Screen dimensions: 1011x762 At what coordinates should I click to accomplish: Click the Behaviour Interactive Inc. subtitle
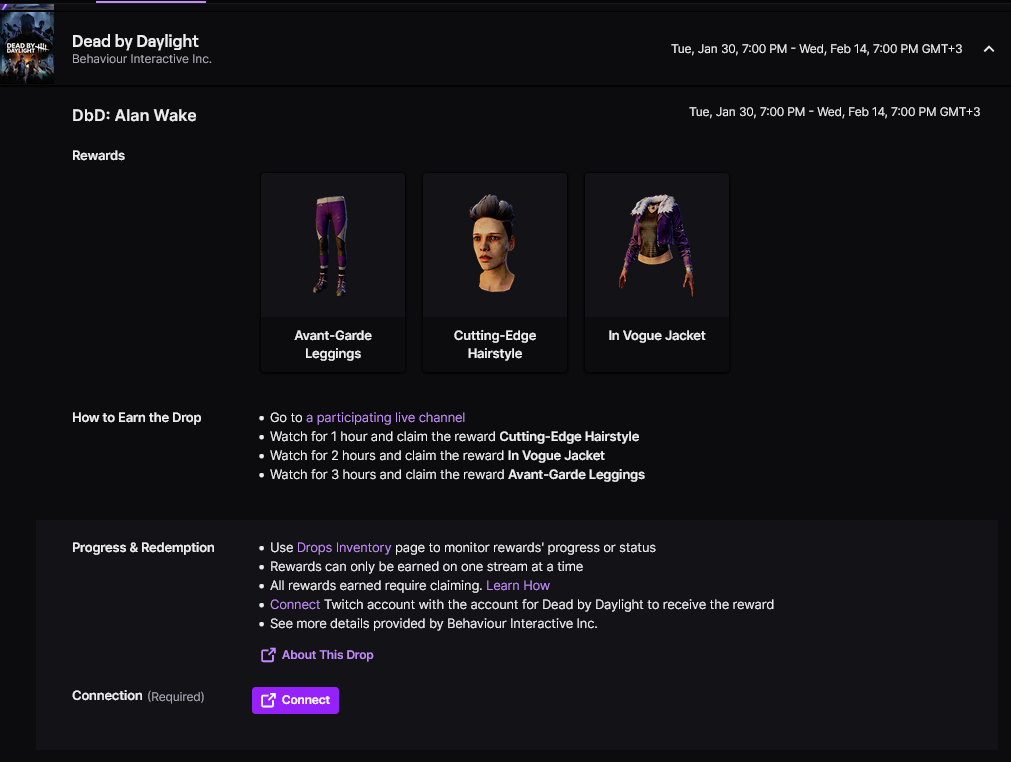(x=142, y=59)
